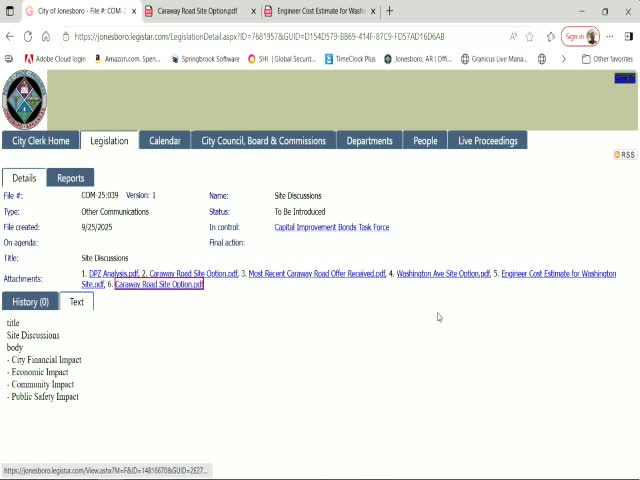Open the Amazon.com bookmark

[128, 59]
